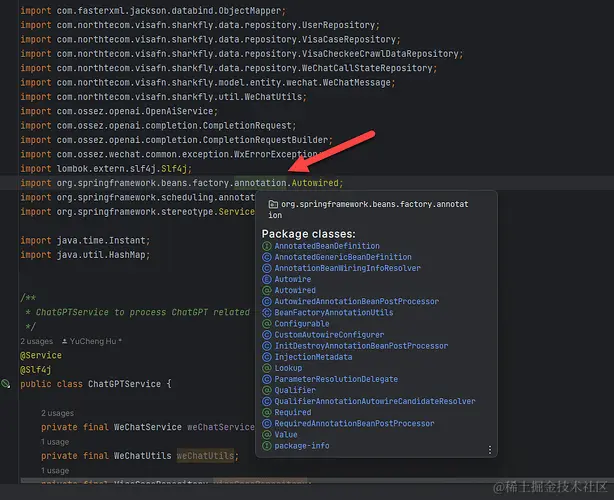The image size is (614, 500).
Task: Click the @Service annotation
Action: (41, 356)
